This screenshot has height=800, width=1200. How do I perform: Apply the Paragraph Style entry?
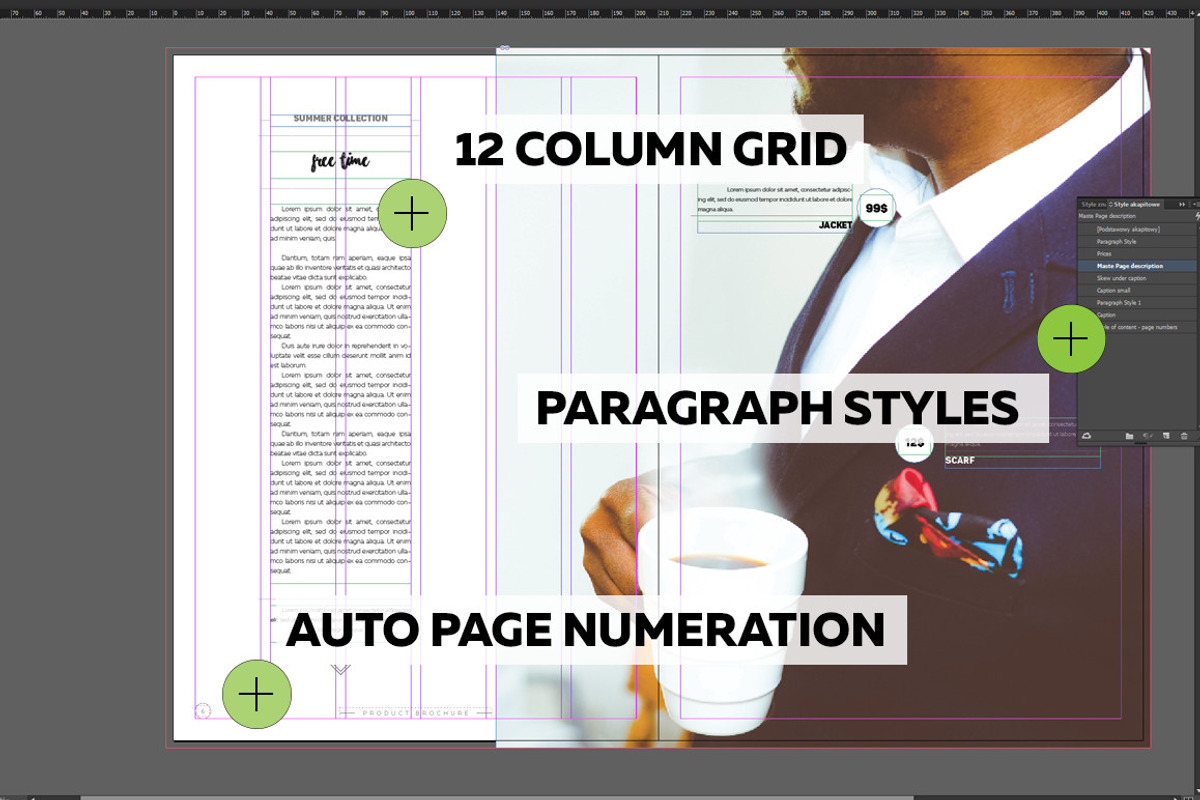[1136, 241]
